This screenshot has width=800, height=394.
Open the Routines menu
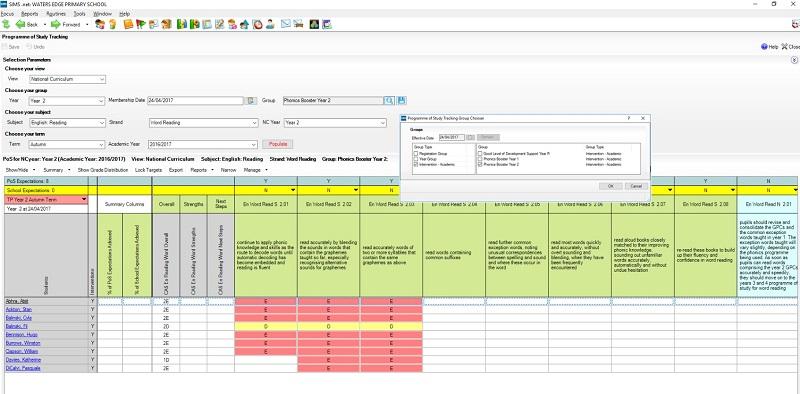56,14
